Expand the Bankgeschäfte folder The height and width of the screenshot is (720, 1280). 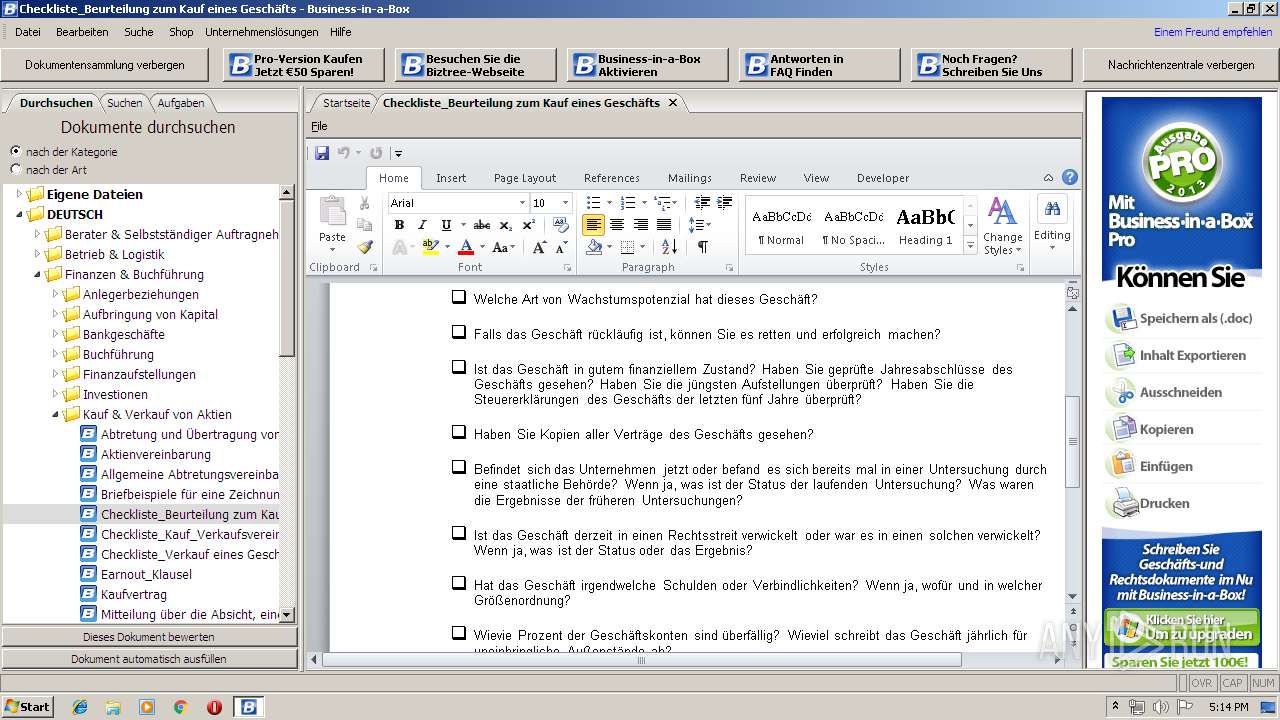click(55, 334)
